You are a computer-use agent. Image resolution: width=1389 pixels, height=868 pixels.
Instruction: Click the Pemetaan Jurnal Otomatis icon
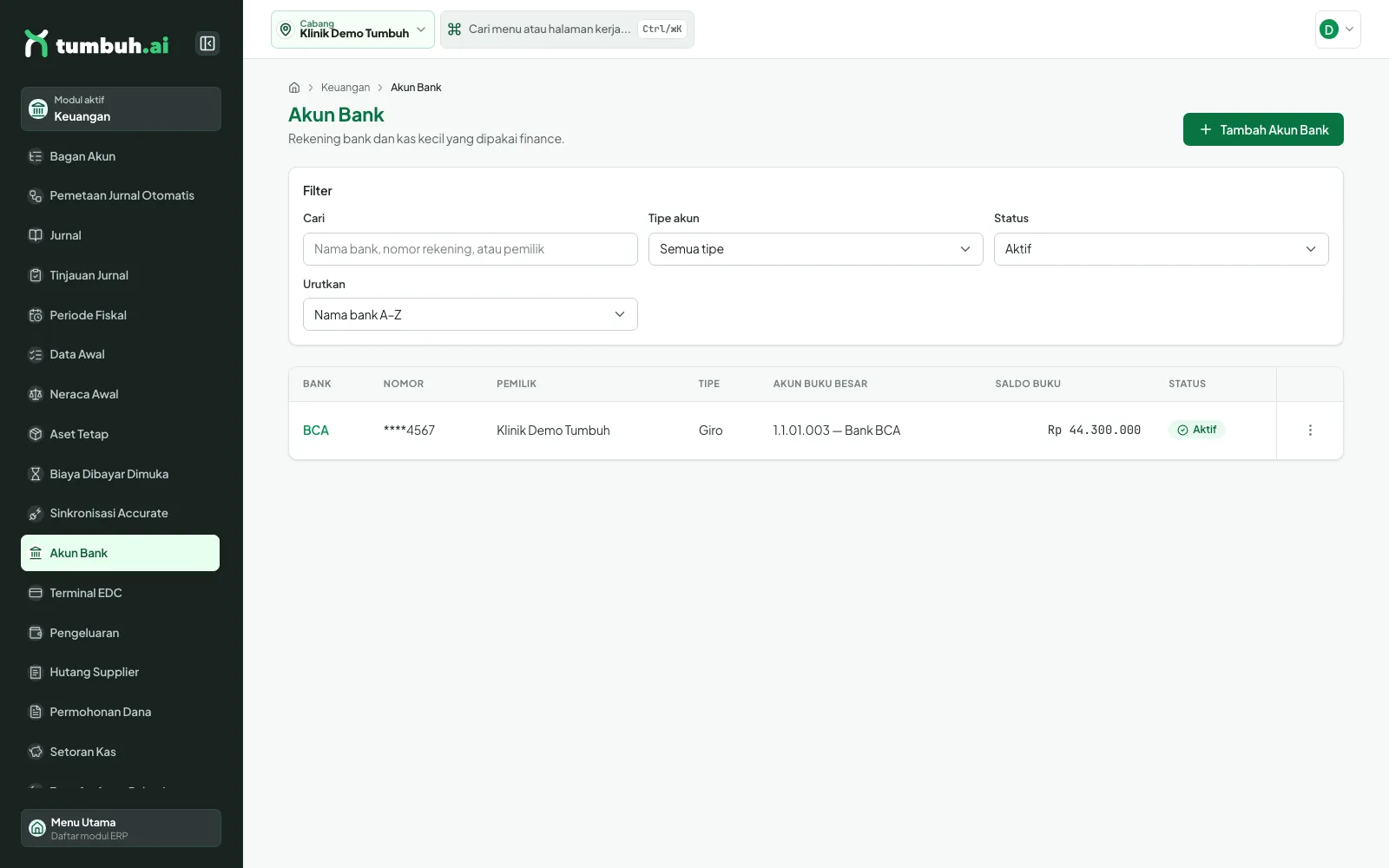coord(36,196)
